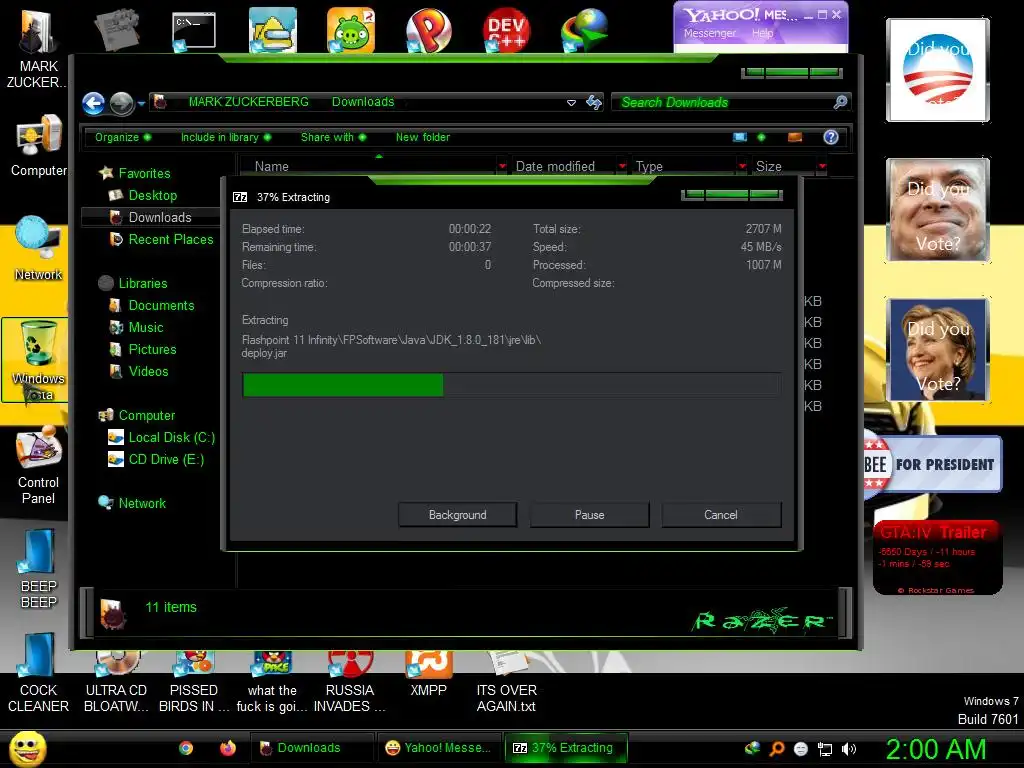Open CD Drive (E:)
The height and width of the screenshot is (768, 1024).
pyautogui.click(x=166, y=460)
